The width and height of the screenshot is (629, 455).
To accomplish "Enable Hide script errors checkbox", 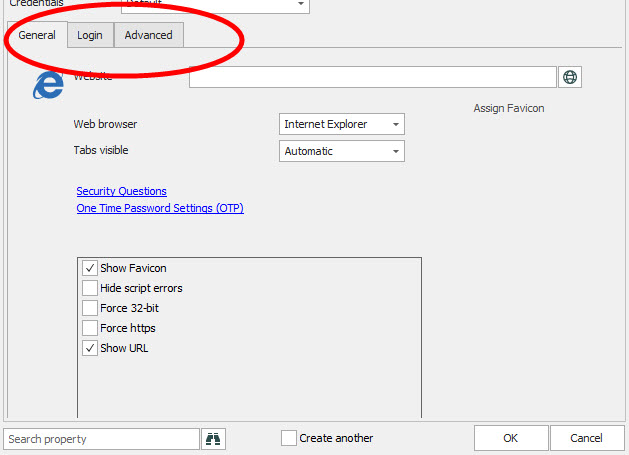I will tap(90, 288).
